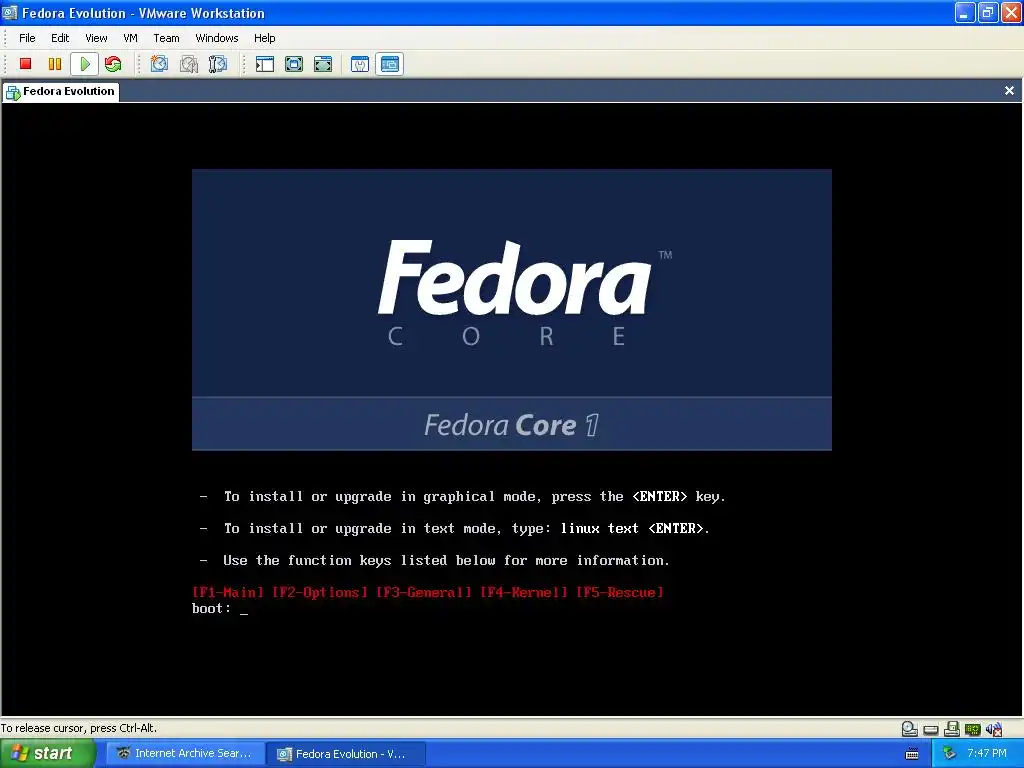Click the CD-ROM device icon in status bar

click(x=910, y=728)
